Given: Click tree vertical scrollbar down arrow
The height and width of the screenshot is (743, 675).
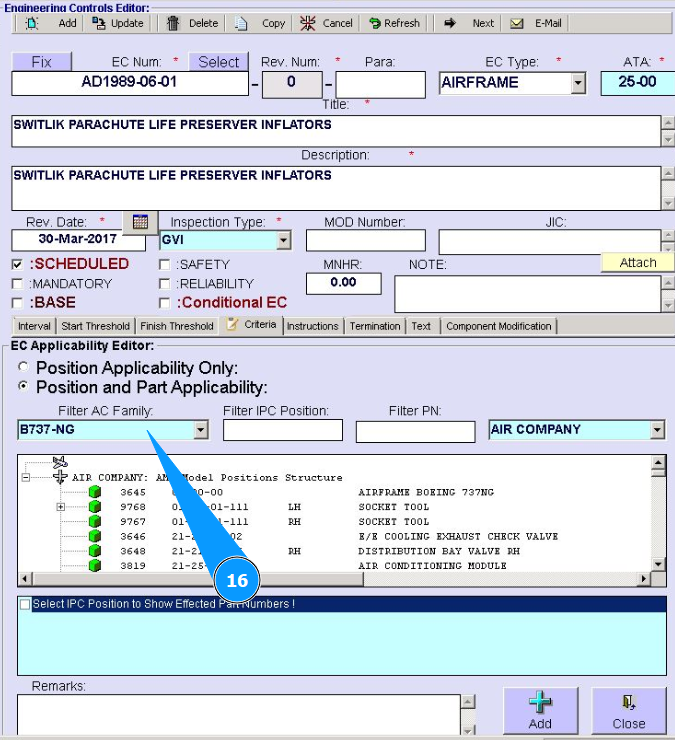Looking at the screenshot, I should 658,564.
